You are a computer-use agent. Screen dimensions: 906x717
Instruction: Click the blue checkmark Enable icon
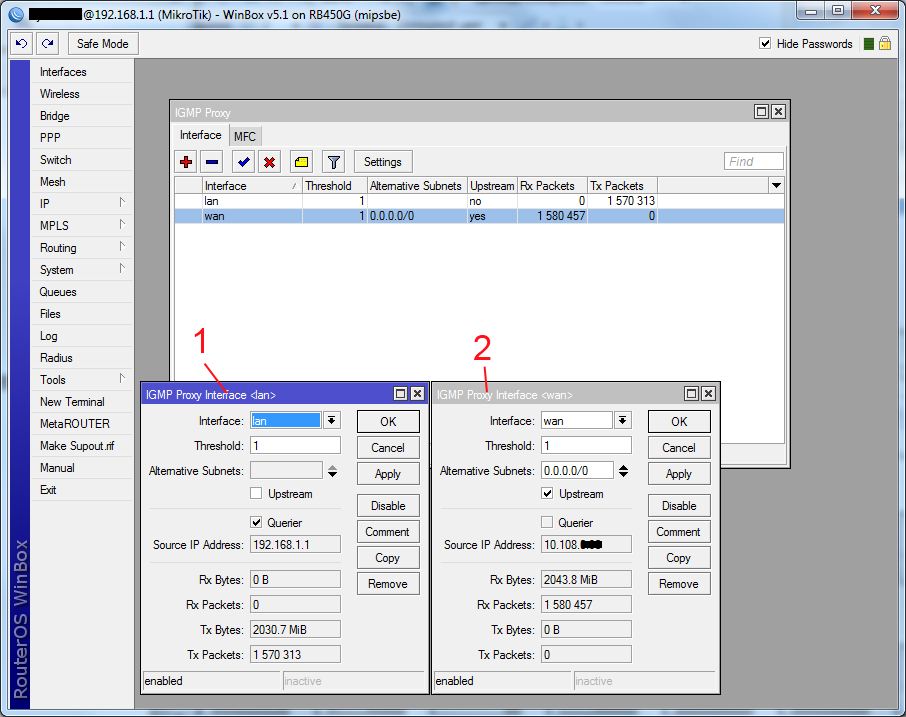coord(243,162)
